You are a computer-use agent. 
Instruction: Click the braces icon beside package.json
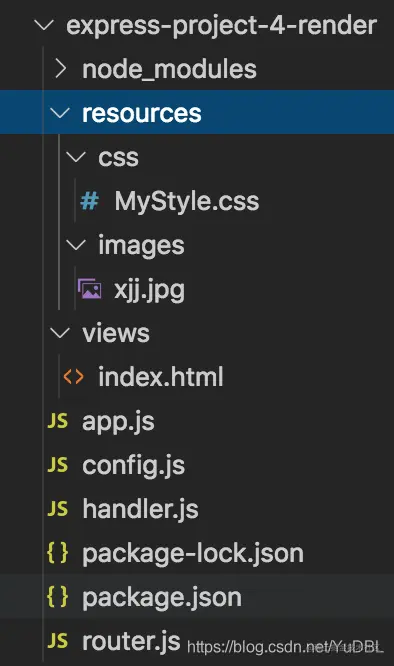click(x=58, y=597)
